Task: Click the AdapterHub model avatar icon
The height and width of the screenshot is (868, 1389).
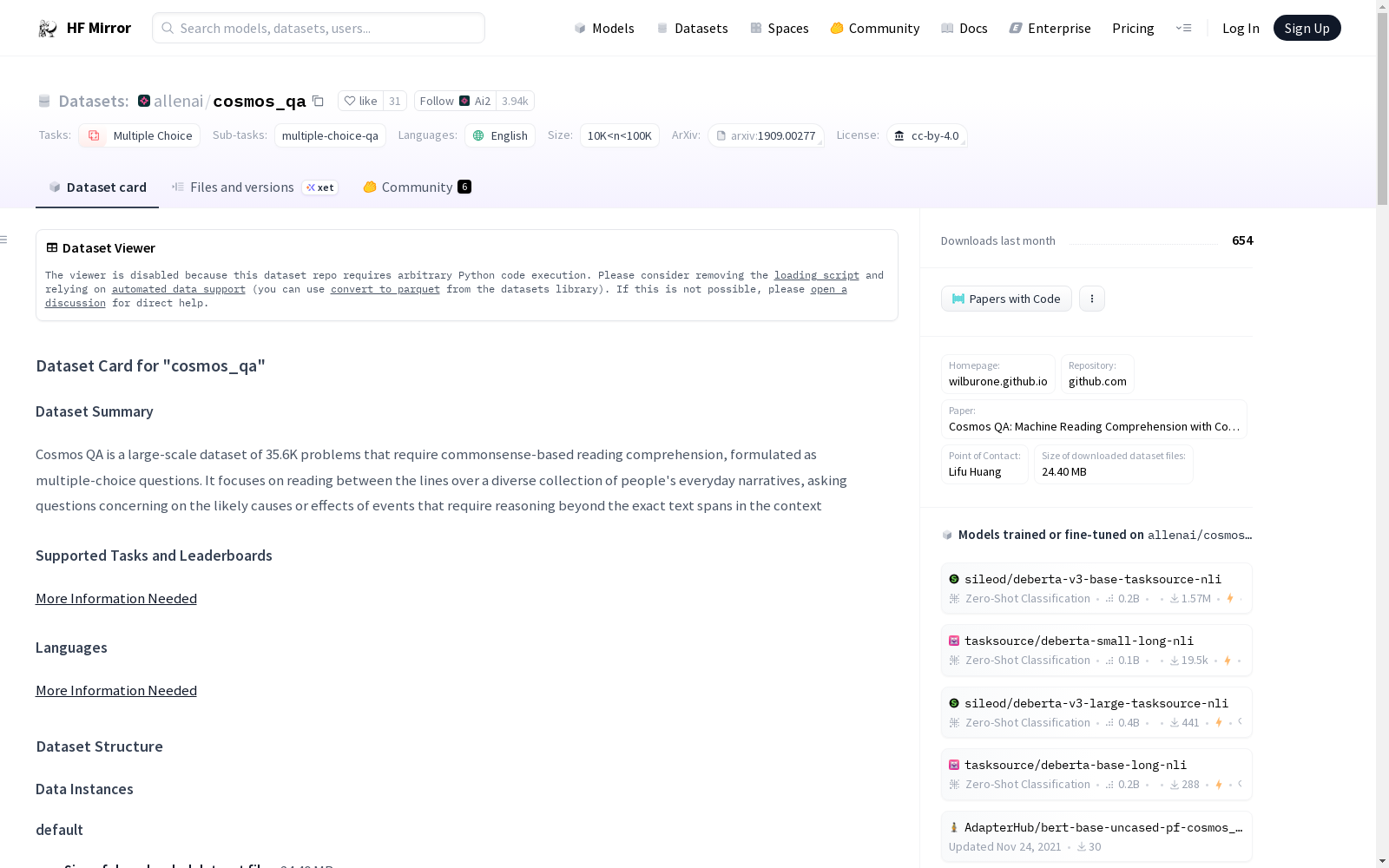Action: pyautogui.click(x=954, y=827)
